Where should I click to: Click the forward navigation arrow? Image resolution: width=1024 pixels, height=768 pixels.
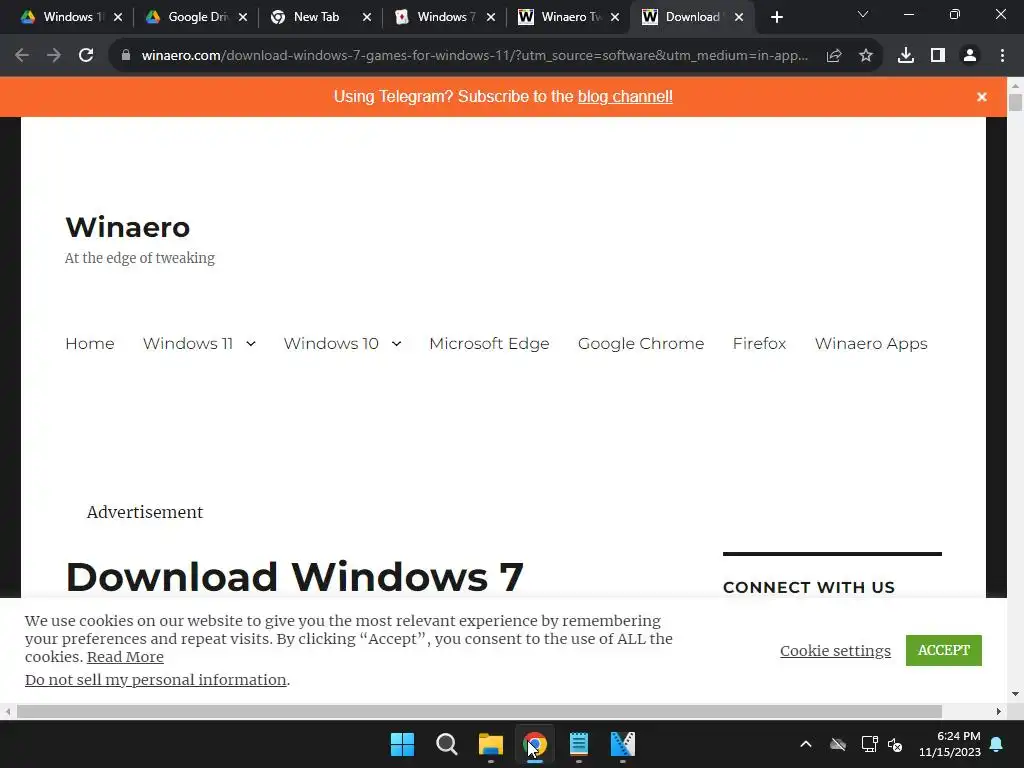[x=54, y=56]
